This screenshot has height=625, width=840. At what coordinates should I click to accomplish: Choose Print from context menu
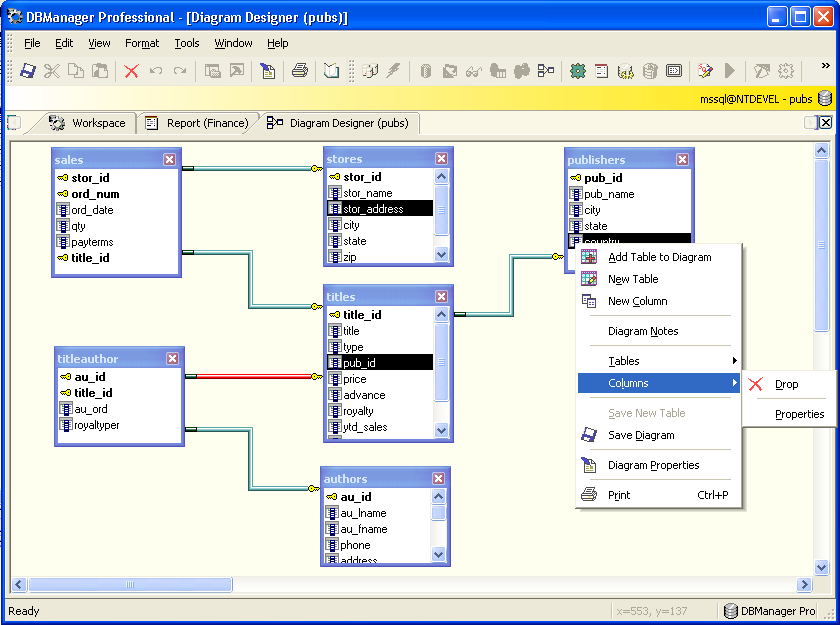click(x=658, y=495)
